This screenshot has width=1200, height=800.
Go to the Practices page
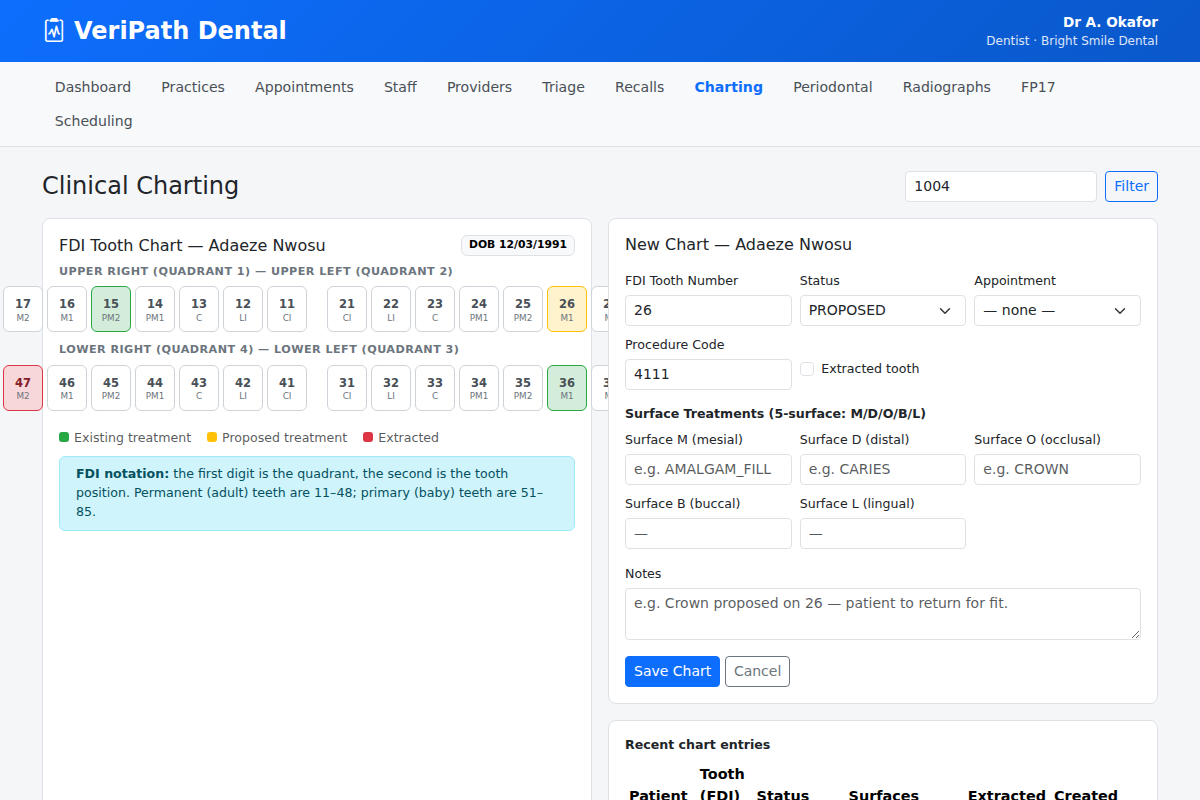tap(193, 87)
